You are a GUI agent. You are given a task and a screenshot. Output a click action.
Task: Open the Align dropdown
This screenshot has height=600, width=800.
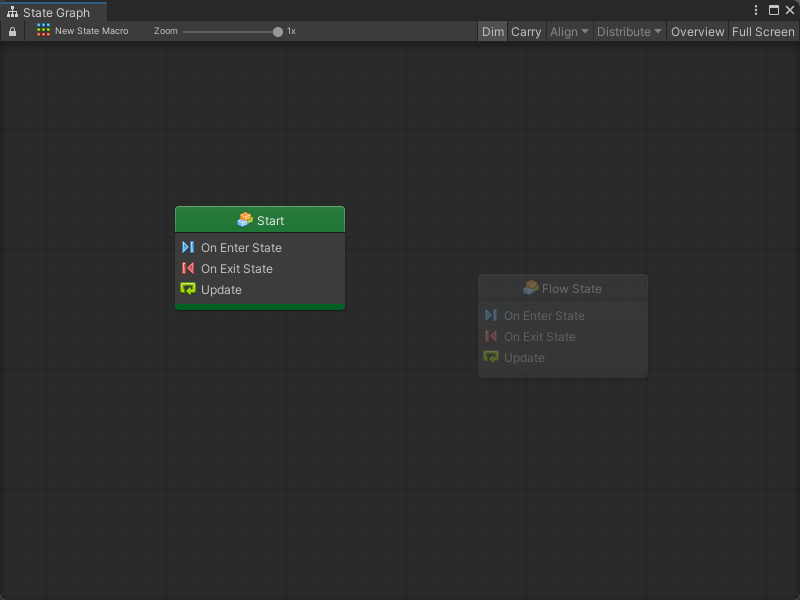(x=569, y=32)
